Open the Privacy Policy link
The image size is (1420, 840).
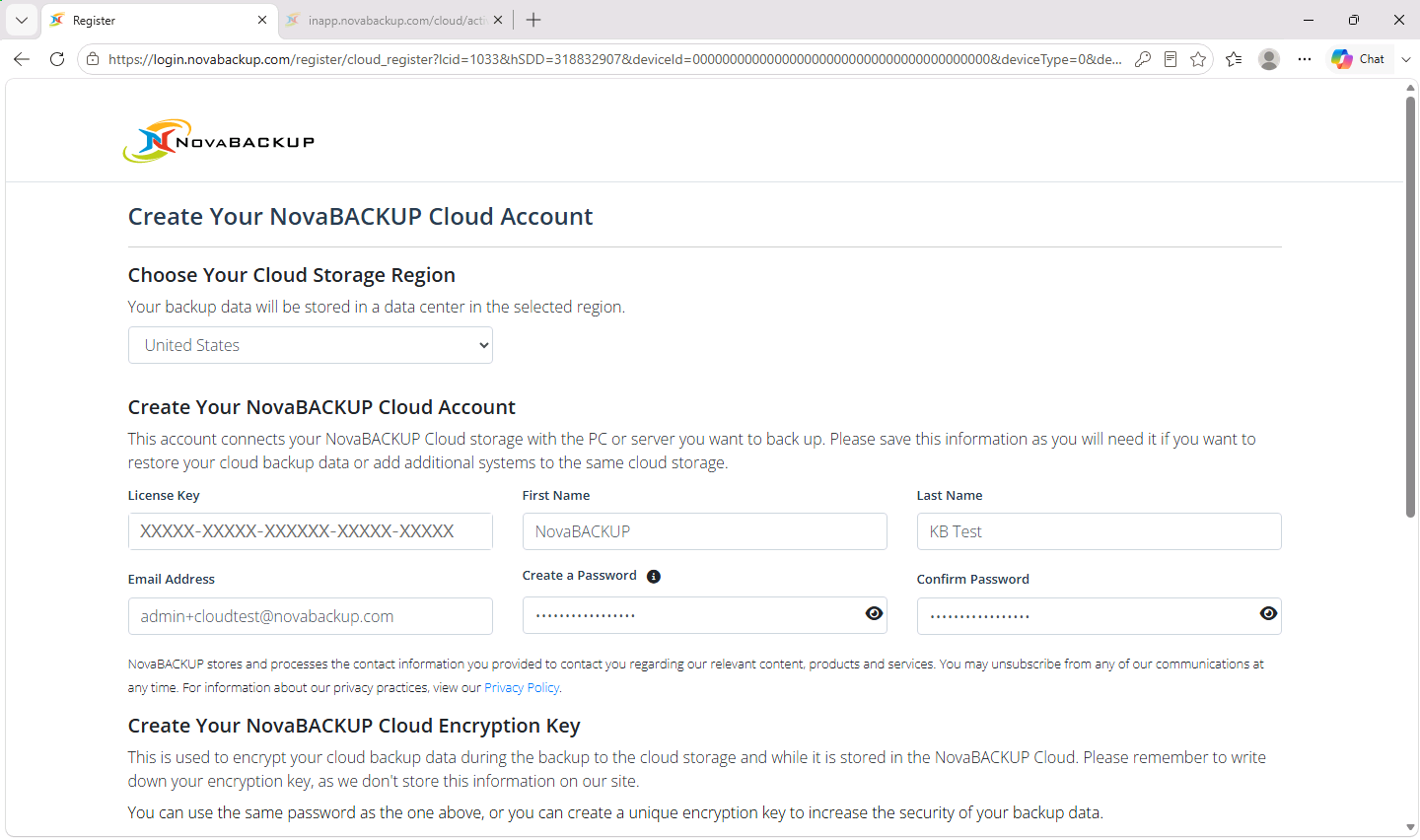(522, 688)
